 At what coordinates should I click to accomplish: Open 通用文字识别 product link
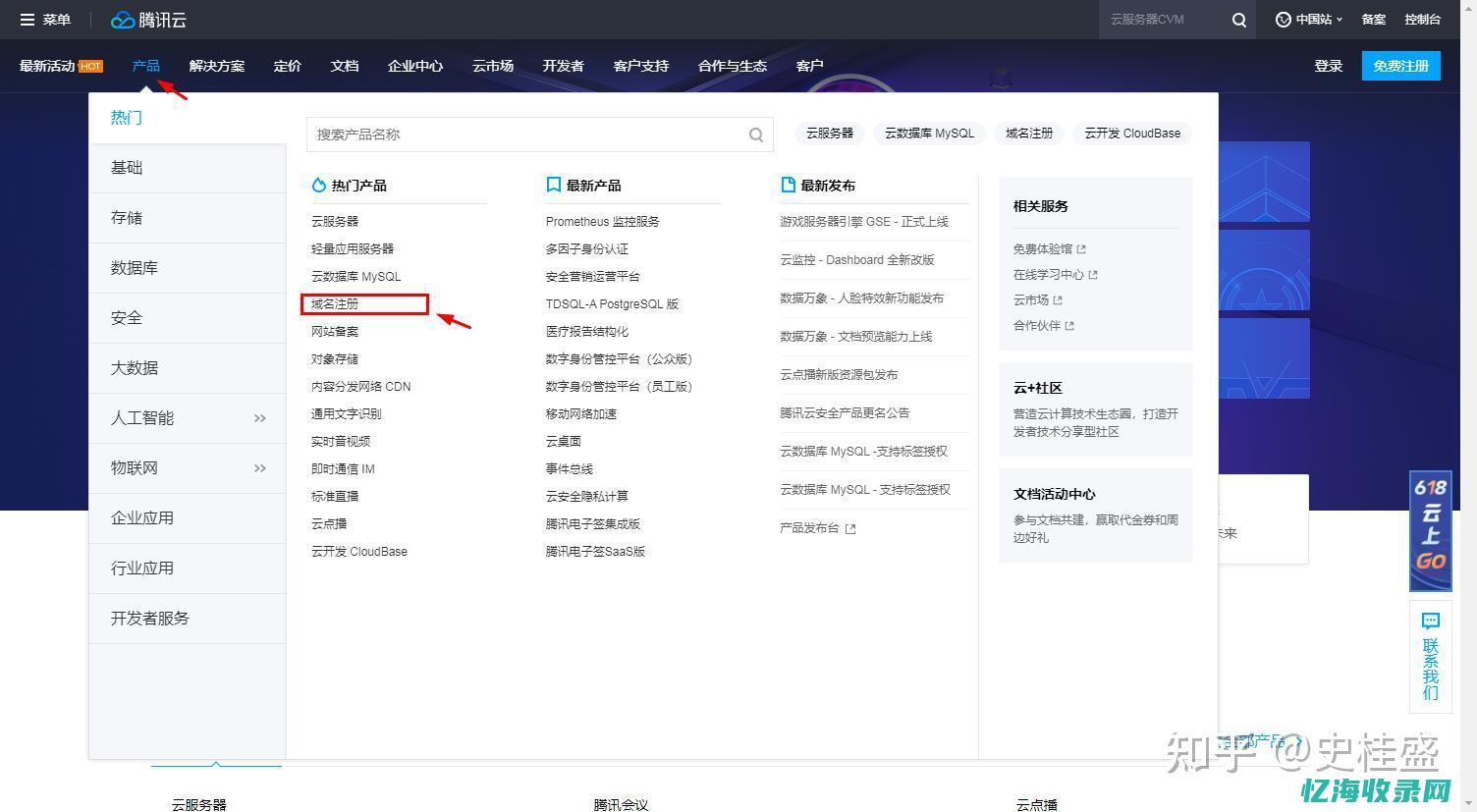[347, 414]
